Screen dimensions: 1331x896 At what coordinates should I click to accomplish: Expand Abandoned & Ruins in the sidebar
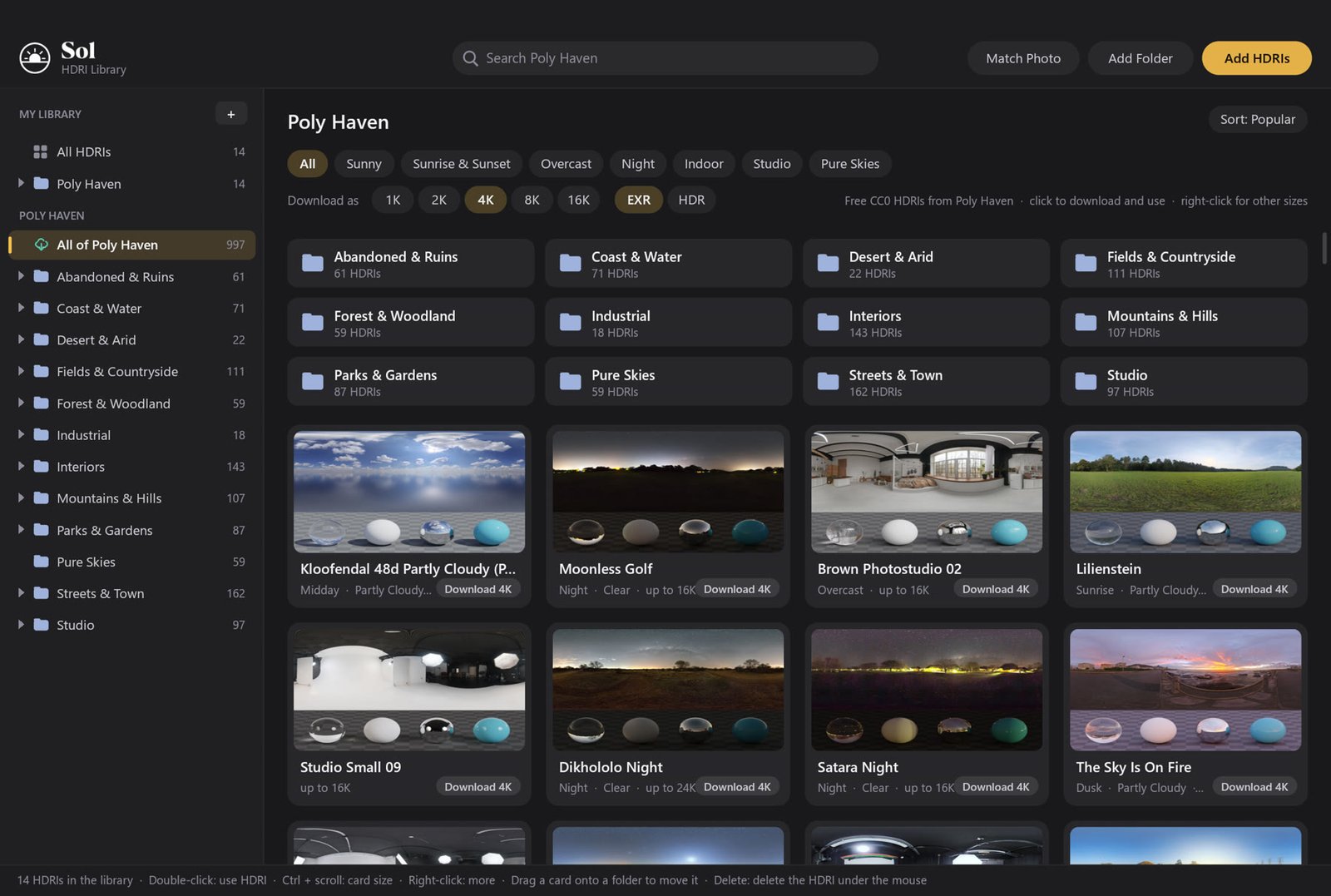coord(21,276)
